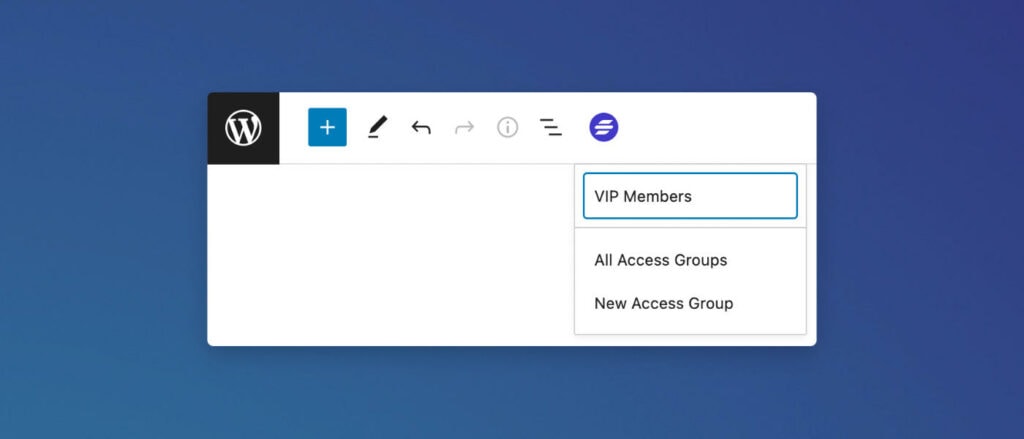The image size is (1024, 439).
Task: Collapse the access group dropdown via purple icon
Action: pyautogui.click(x=604, y=127)
